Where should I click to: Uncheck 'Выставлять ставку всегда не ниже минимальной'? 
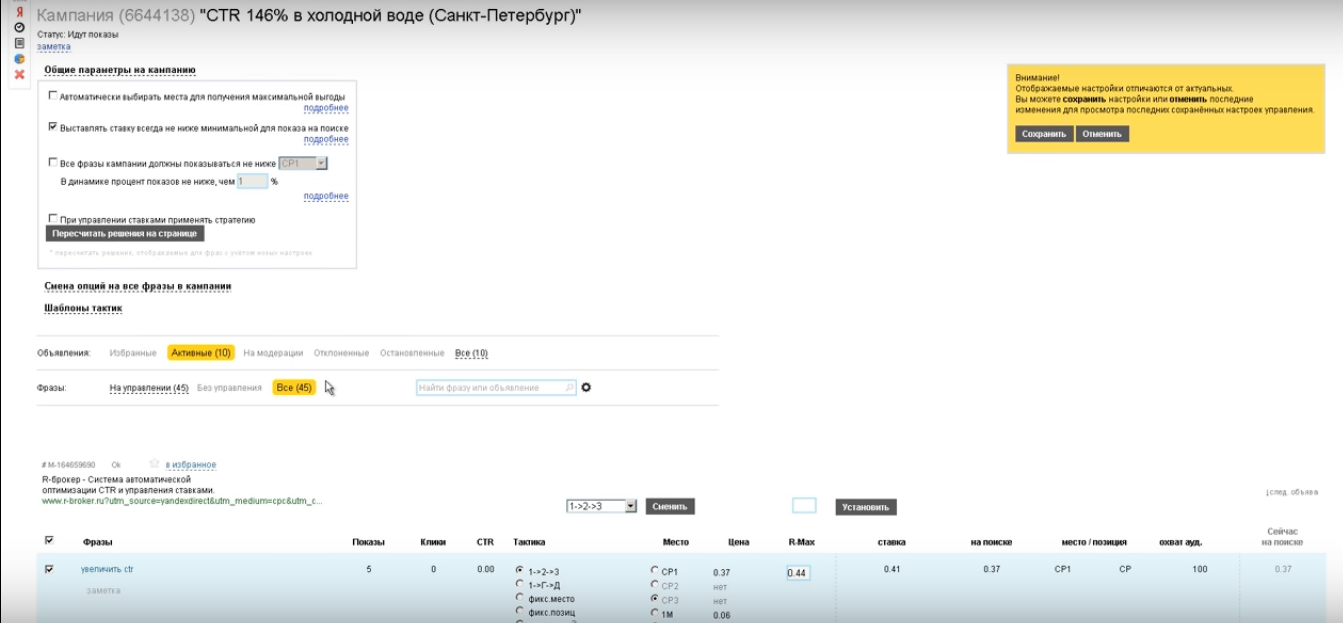(53, 128)
